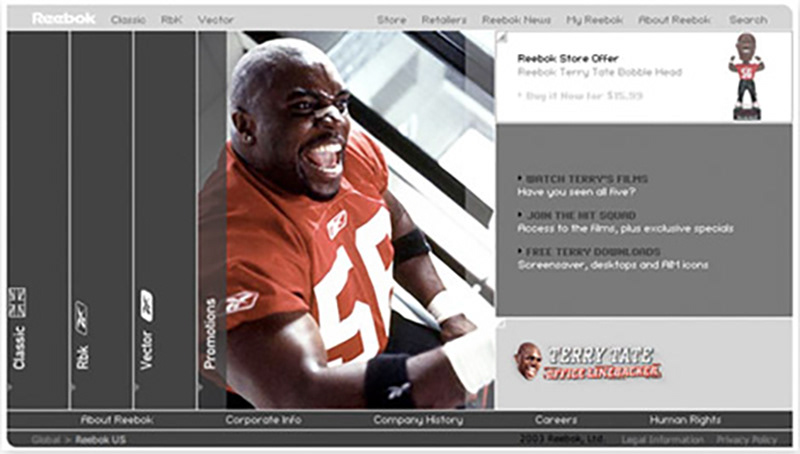Click the Terry Tate bobble head thumbnail
Screen dimensions: 800x454
tap(746, 77)
